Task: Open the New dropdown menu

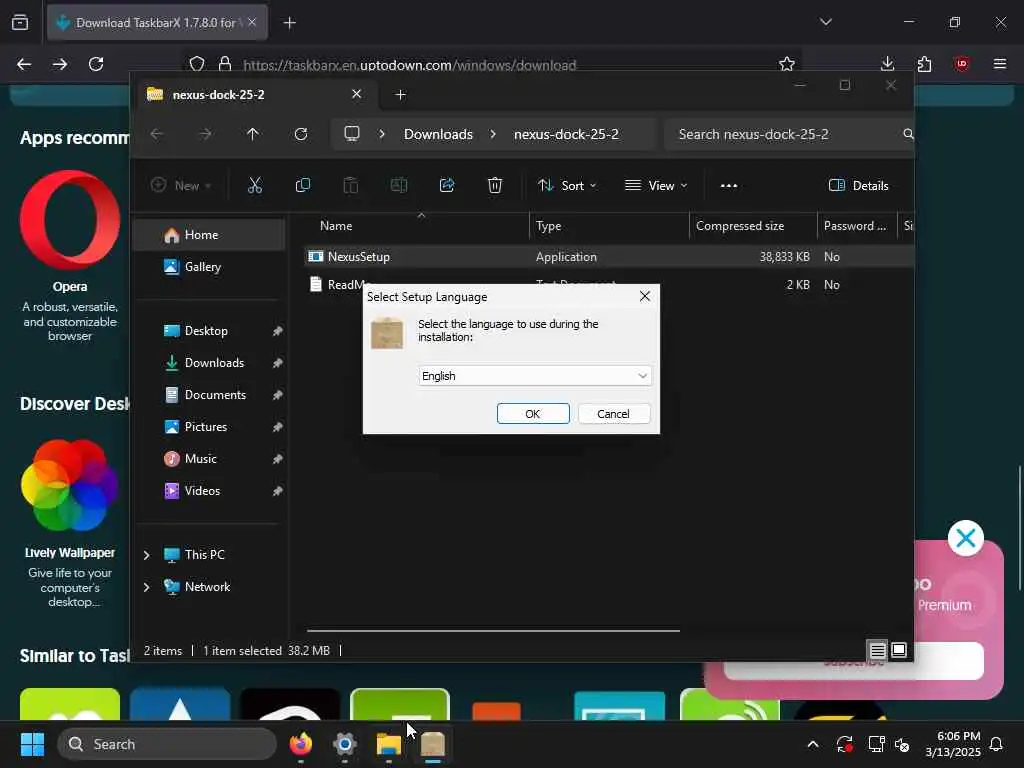Action: tap(181, 185)
